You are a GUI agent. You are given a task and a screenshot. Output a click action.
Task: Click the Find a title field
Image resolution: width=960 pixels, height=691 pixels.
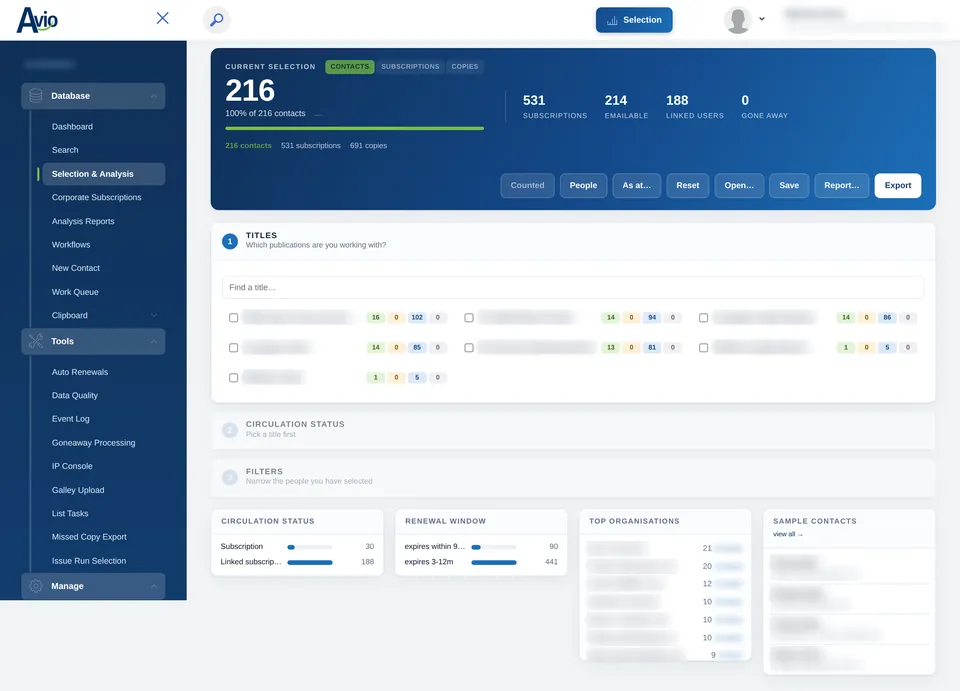[573, 288]
